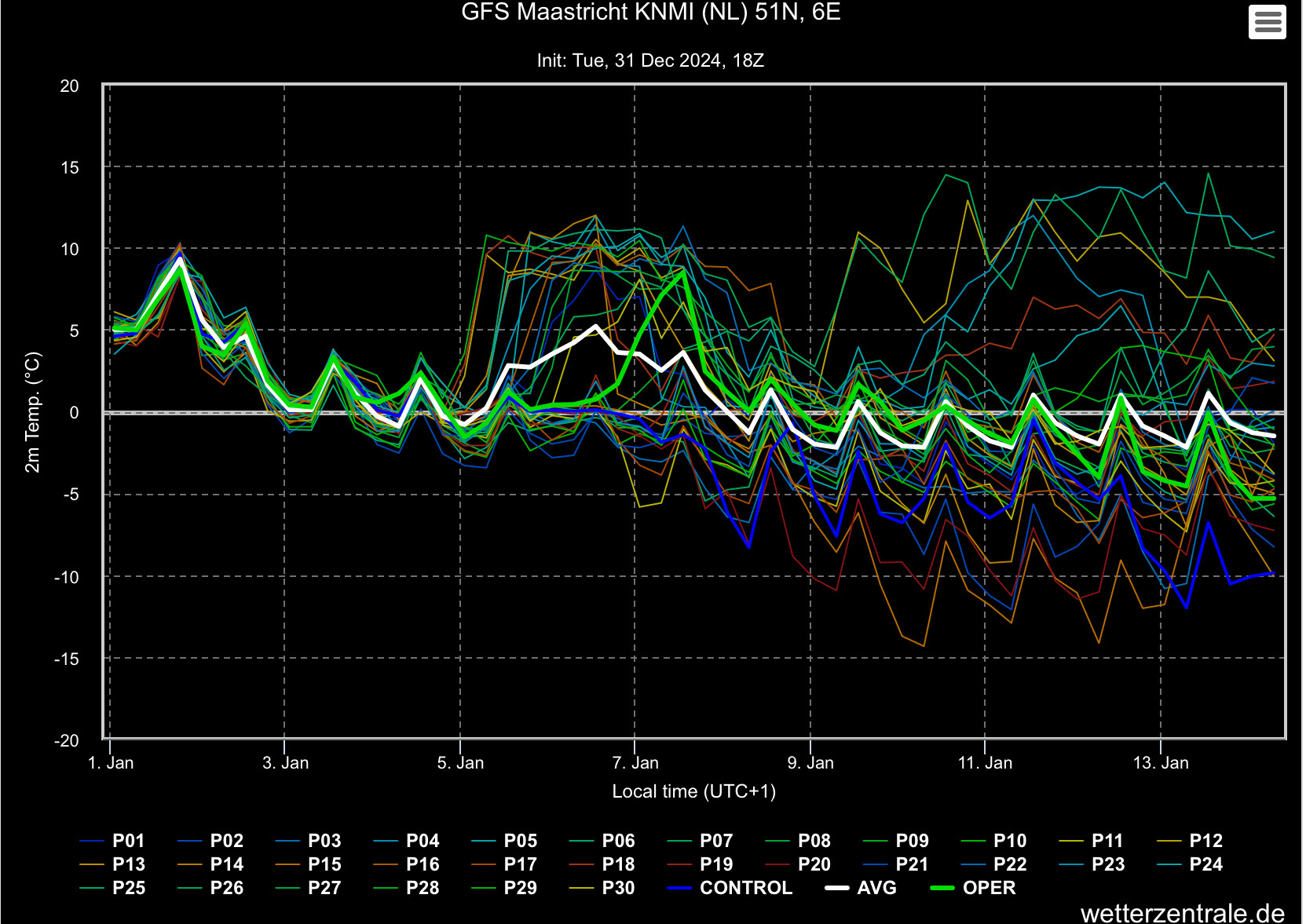Viewport: 1306px width, 924px height.
Task: Toggle the OPER series in legend
Action: [973, 888]
